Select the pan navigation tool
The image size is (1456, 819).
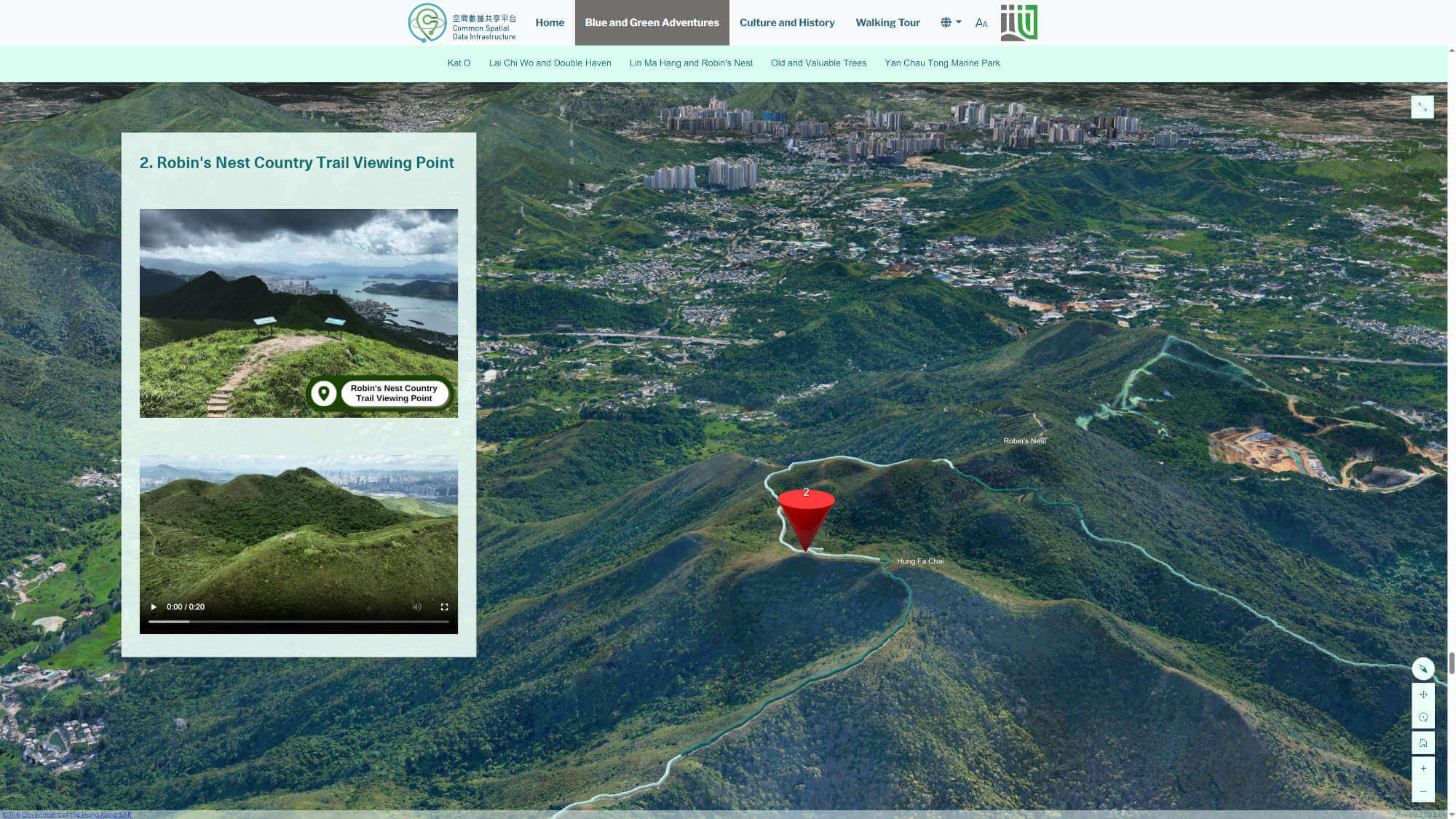coord(1423,695)
